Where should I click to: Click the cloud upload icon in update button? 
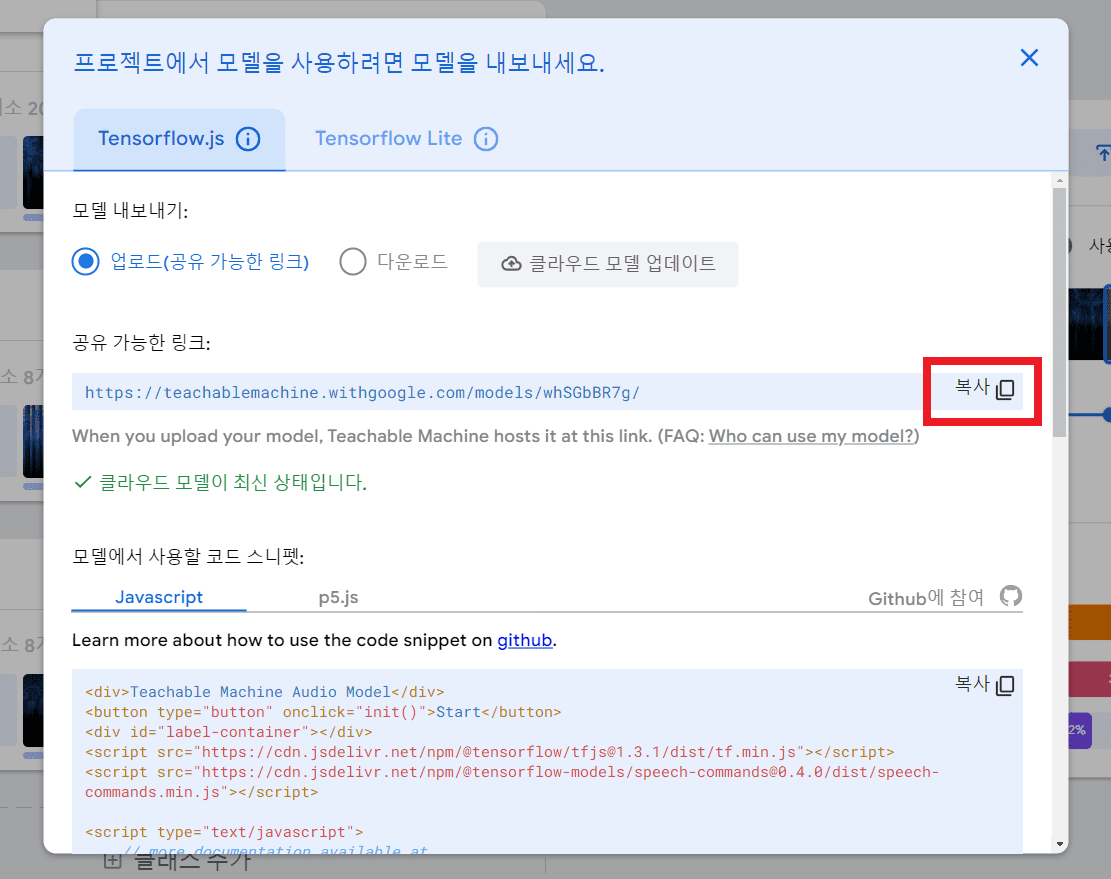512,264
